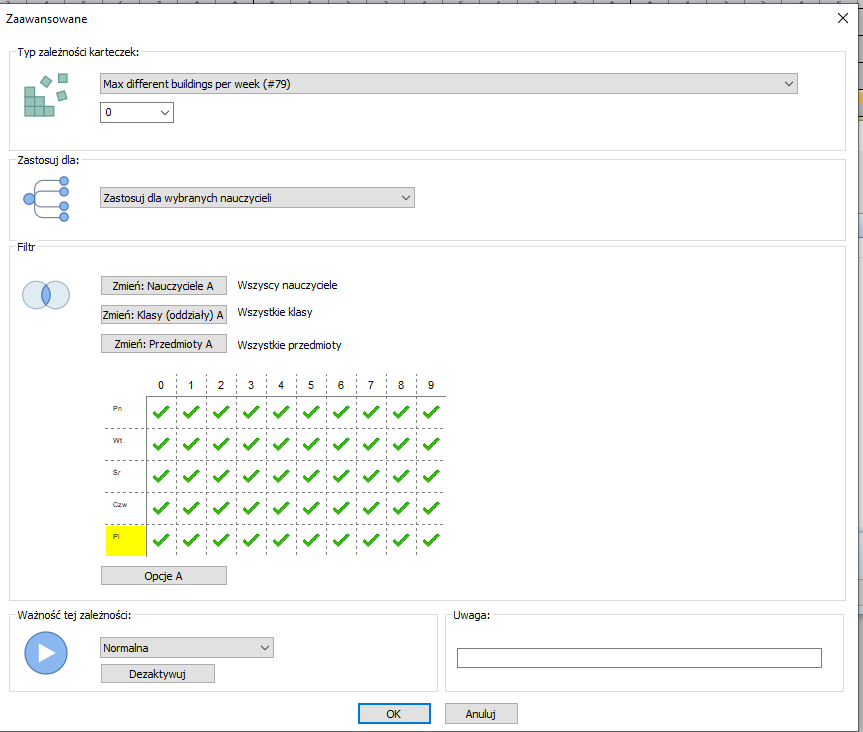Select the column 4 header in the grid
863x732 pixels.
[281, 385]
